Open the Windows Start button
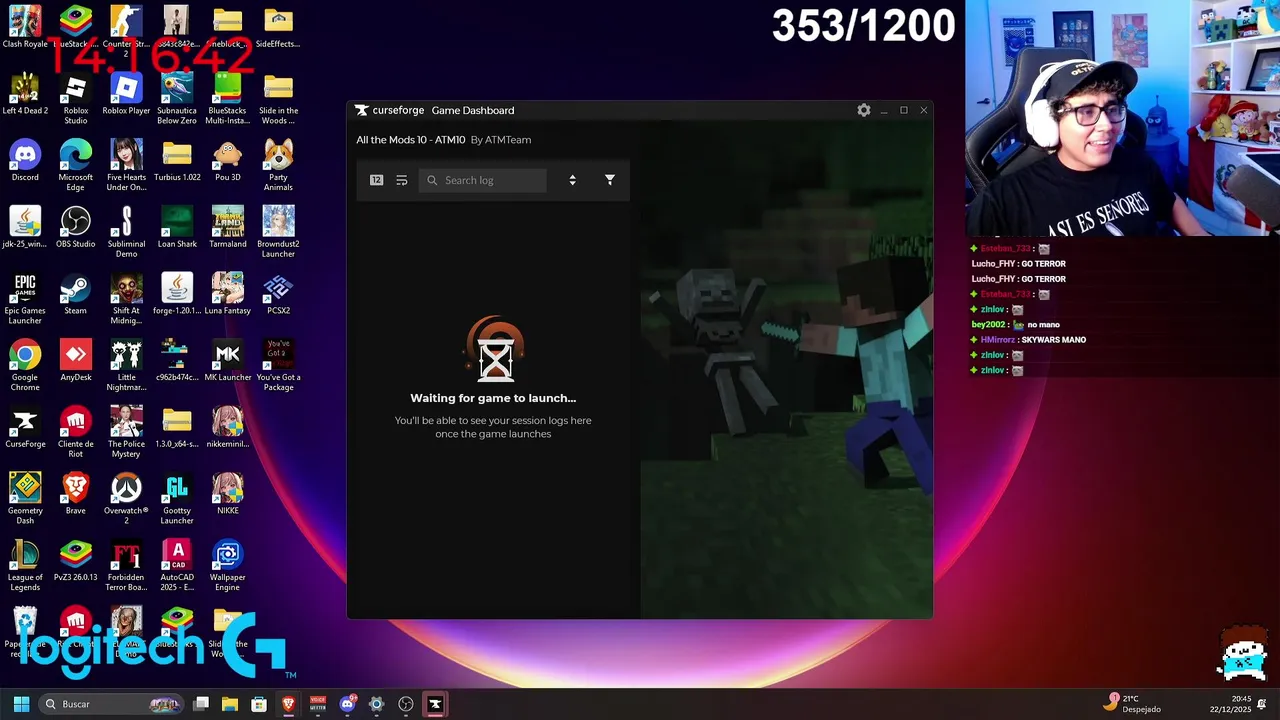1280x720 pixels. 21,704
